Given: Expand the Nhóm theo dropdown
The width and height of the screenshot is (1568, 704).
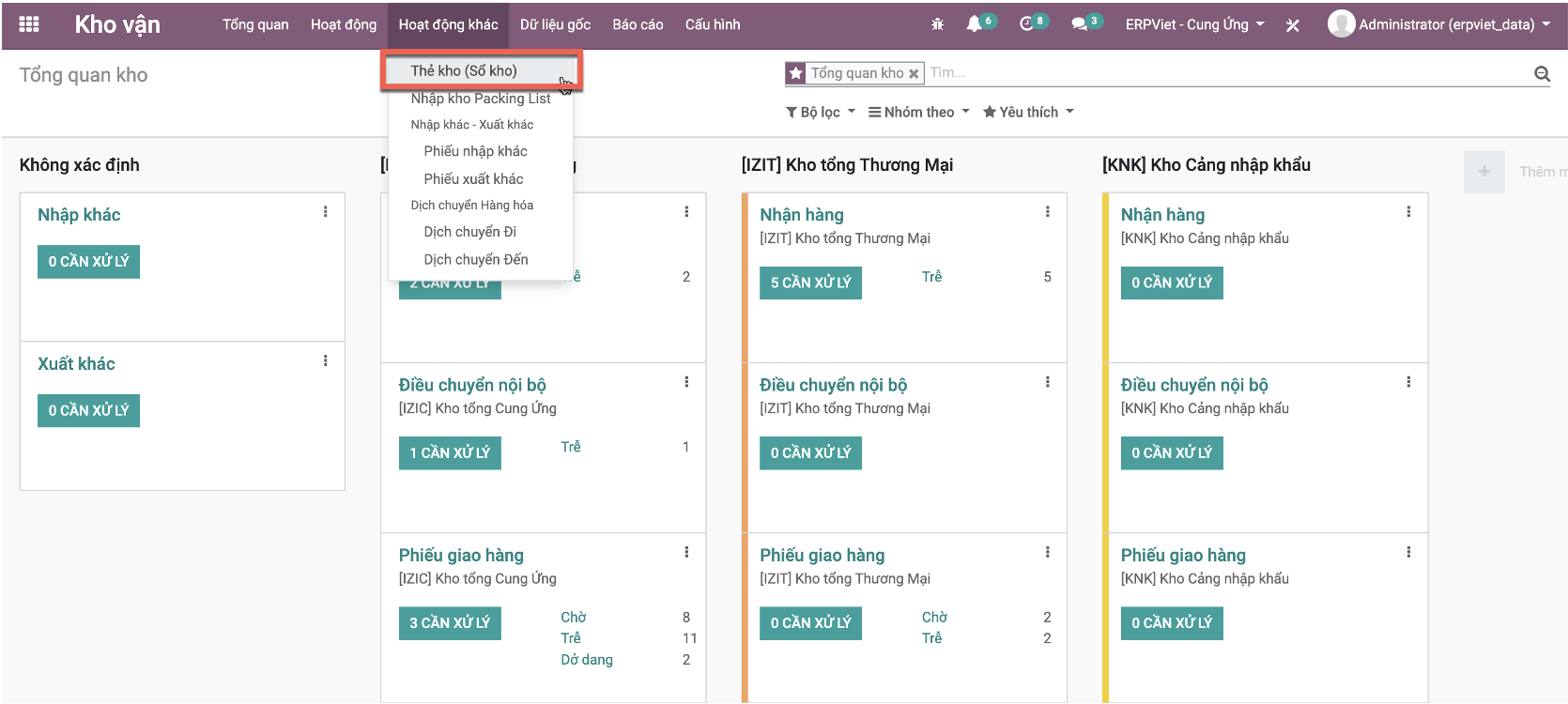Looking at the screenshot, I should click(918, 112).
